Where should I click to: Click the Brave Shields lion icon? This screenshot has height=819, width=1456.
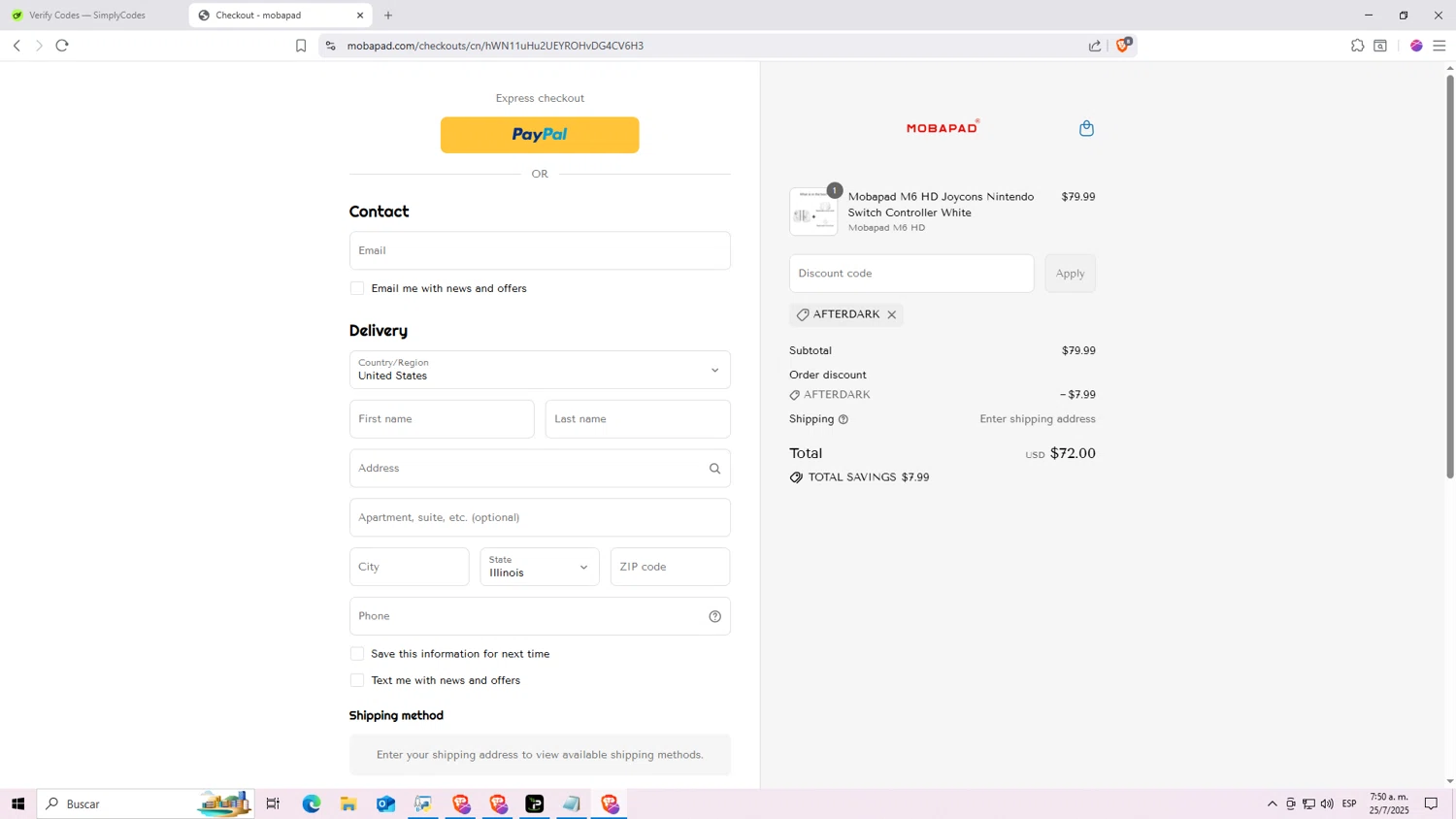pos(1123,46)
